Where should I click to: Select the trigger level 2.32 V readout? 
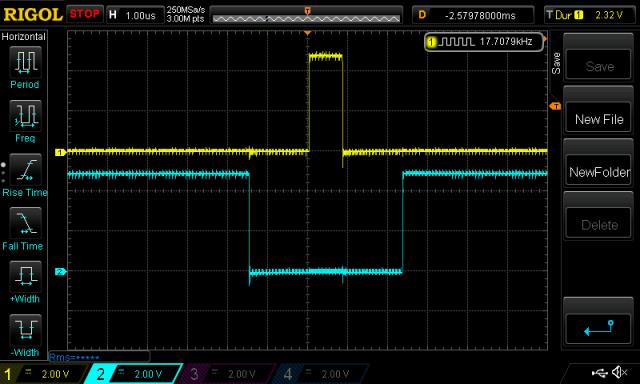coord(609,16)
